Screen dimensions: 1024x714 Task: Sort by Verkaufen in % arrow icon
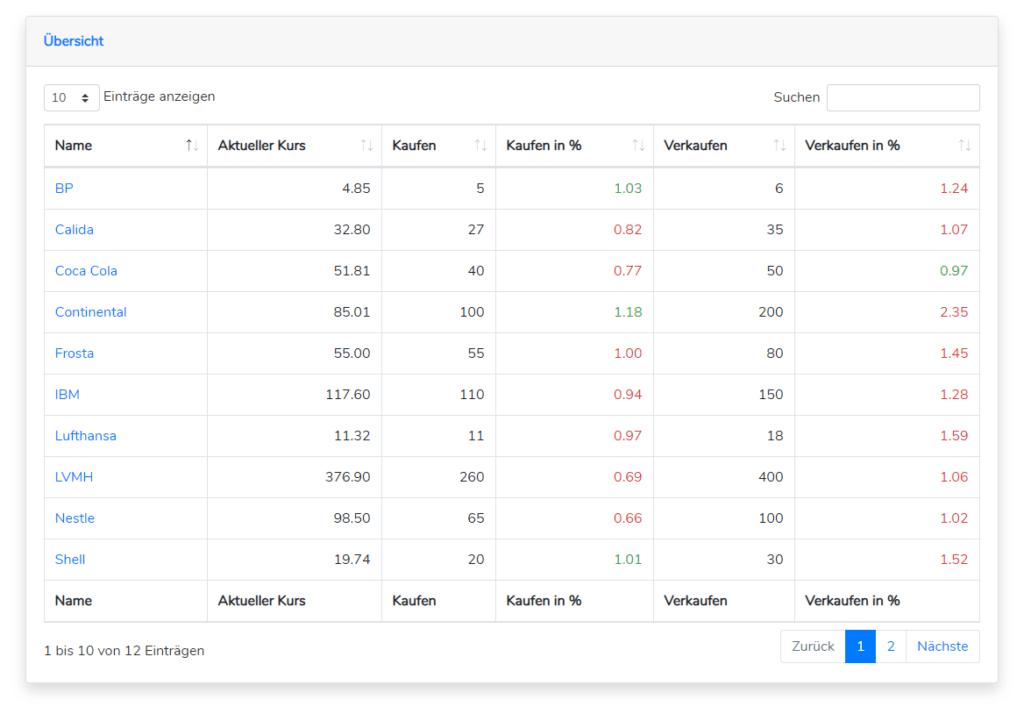(x=964, y=145)
